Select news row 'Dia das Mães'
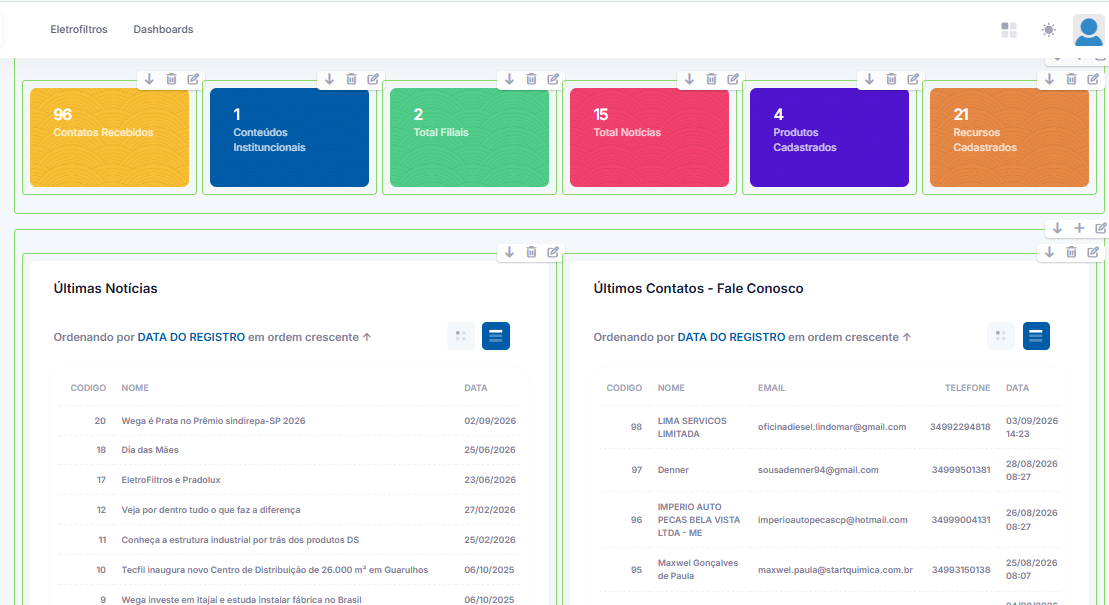Image resolution: width=1109 pixels, height=605 pixels. [x=289, y=450]
